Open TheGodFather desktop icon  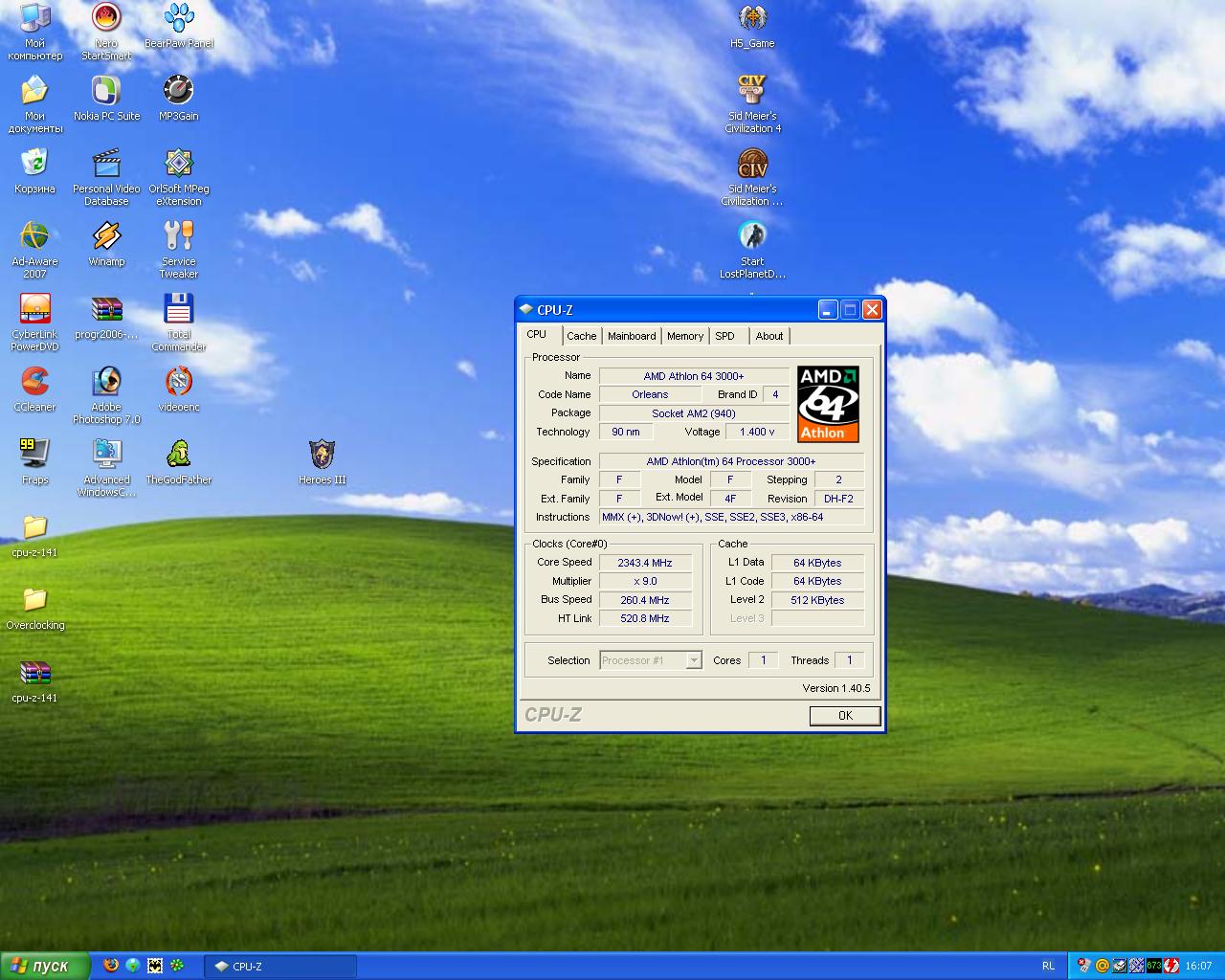tap(179, 461)
